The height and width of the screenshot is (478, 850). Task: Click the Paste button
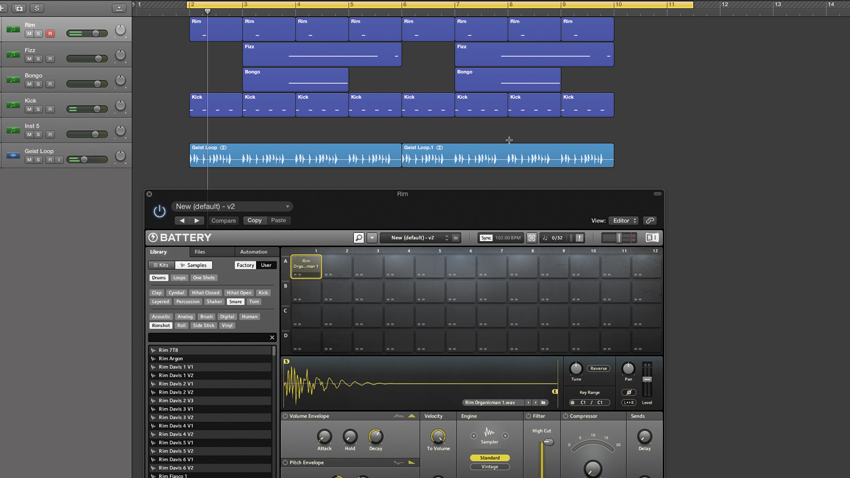coord(279,221)
